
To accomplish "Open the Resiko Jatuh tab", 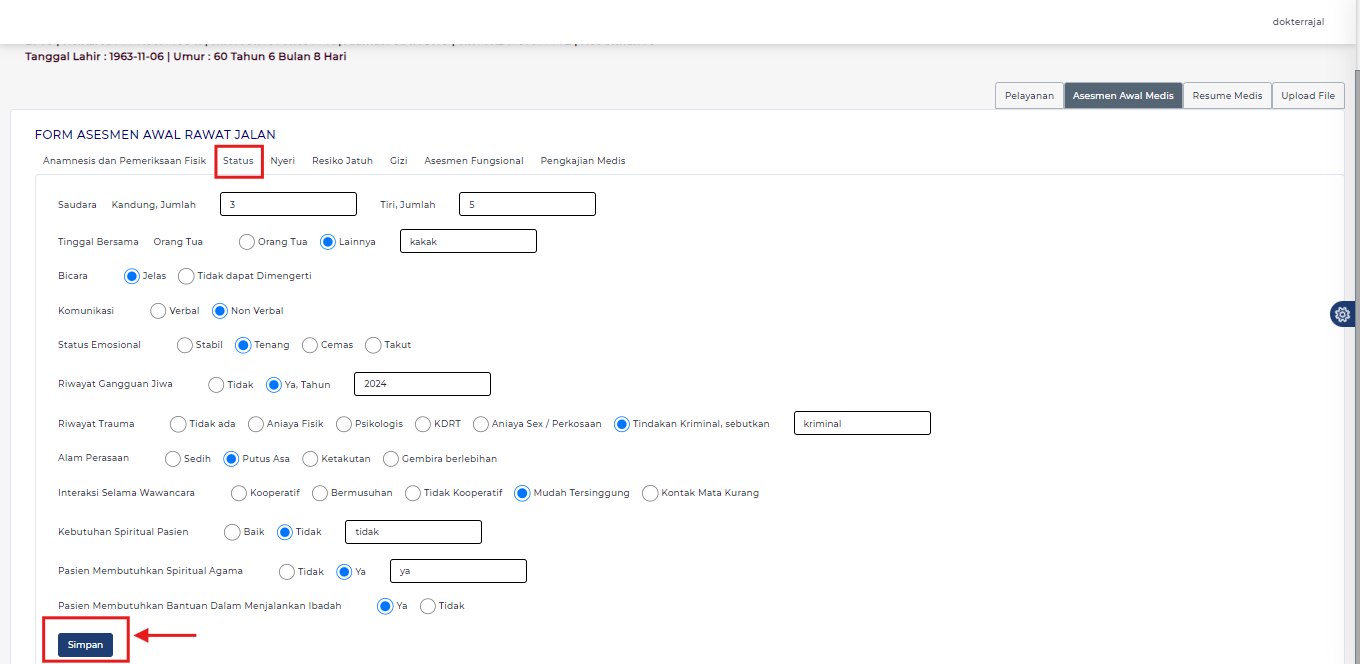I will click(342, 161).
